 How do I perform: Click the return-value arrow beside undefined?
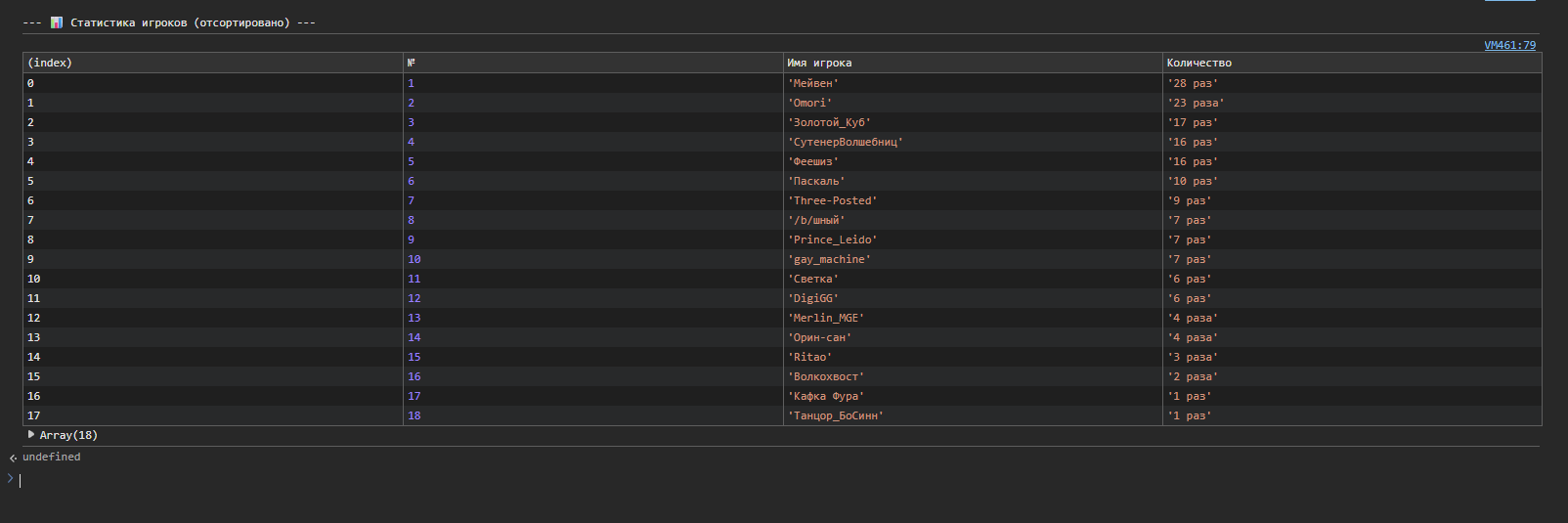(x=13, y=458)
